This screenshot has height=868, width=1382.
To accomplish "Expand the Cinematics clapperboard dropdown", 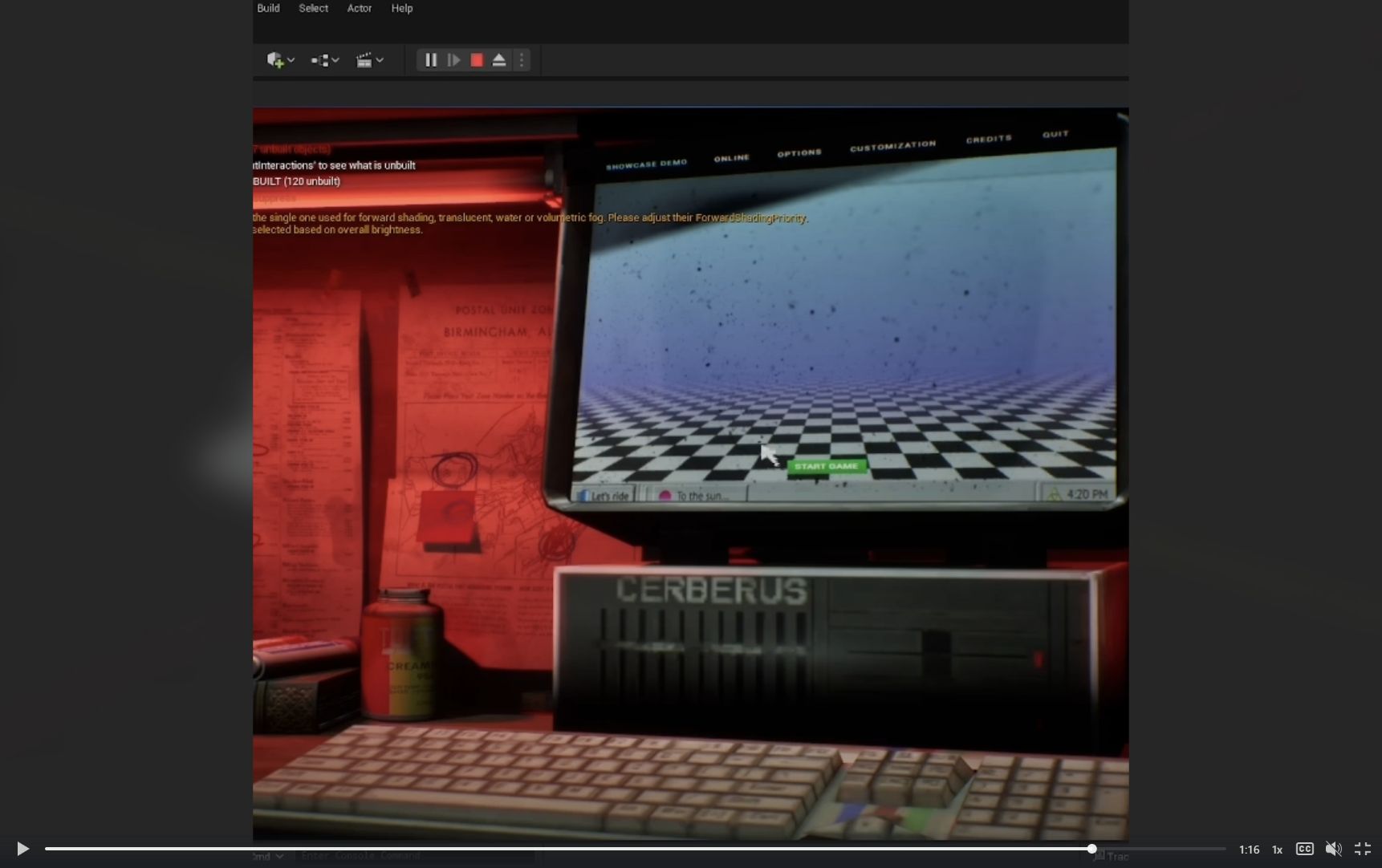I will click(370, 60).
